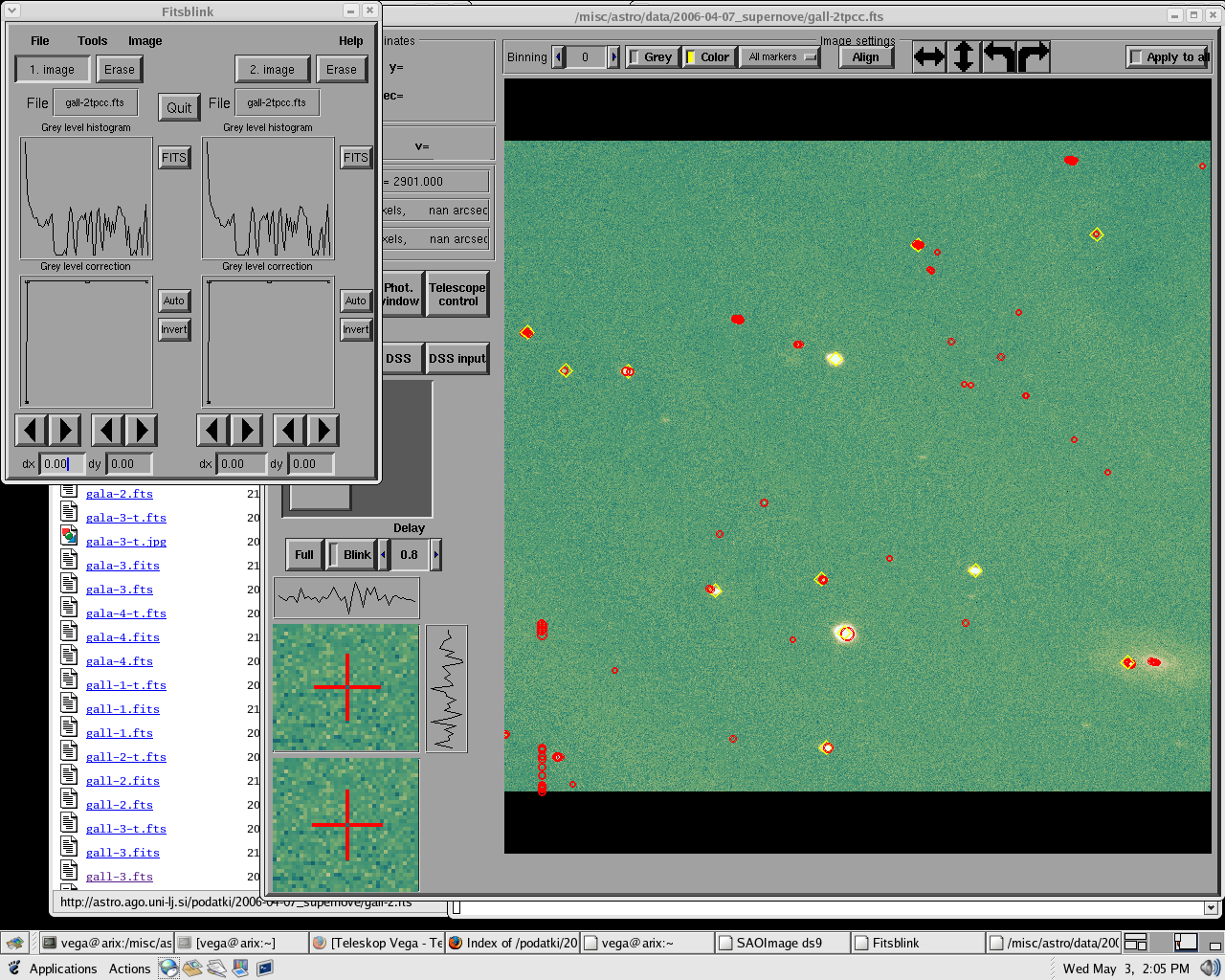The image size is (1225, 980).
Task: Flip image vertically with the up-down arrow icon
Action: pyautogui.click(x=964, y=57)
